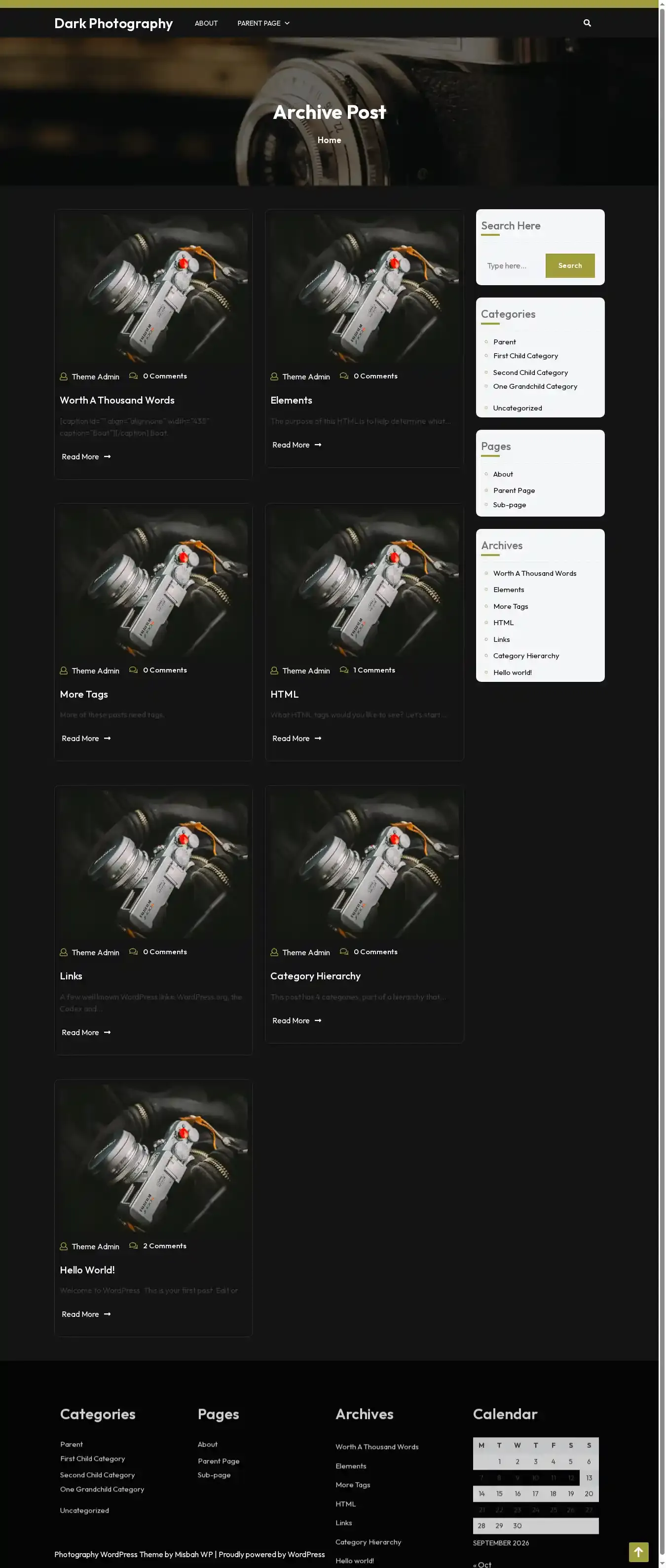Click the Read More arrow on Elements post
666x1568 pixels.
tap(318, 445)
